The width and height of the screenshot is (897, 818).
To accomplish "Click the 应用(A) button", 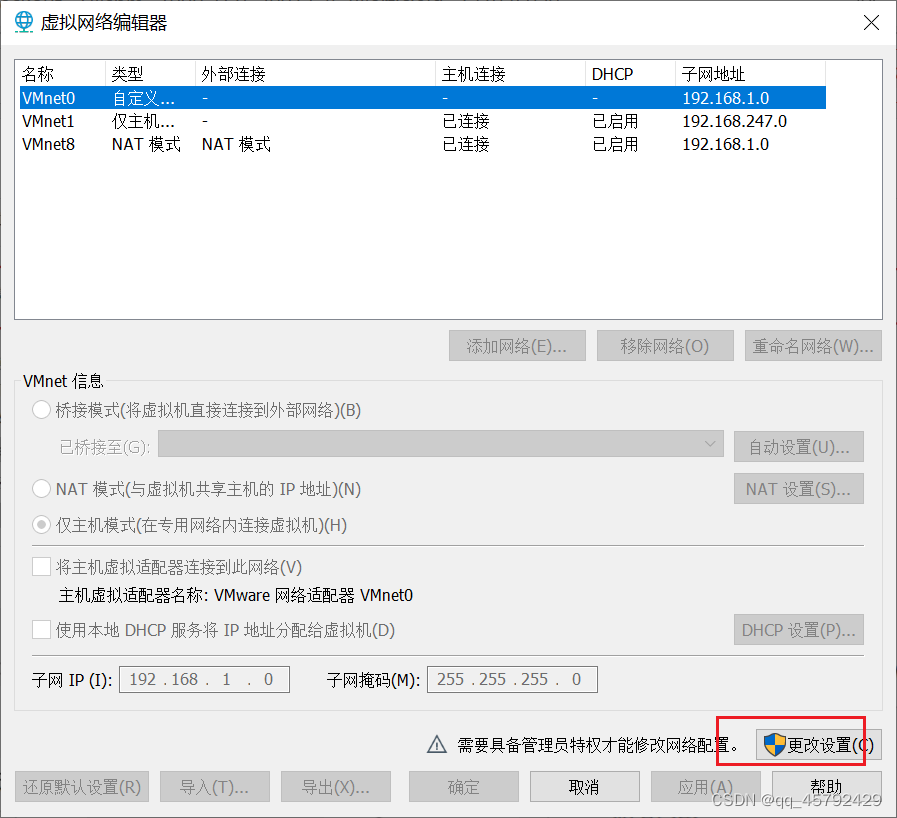I will coord(705,786).
